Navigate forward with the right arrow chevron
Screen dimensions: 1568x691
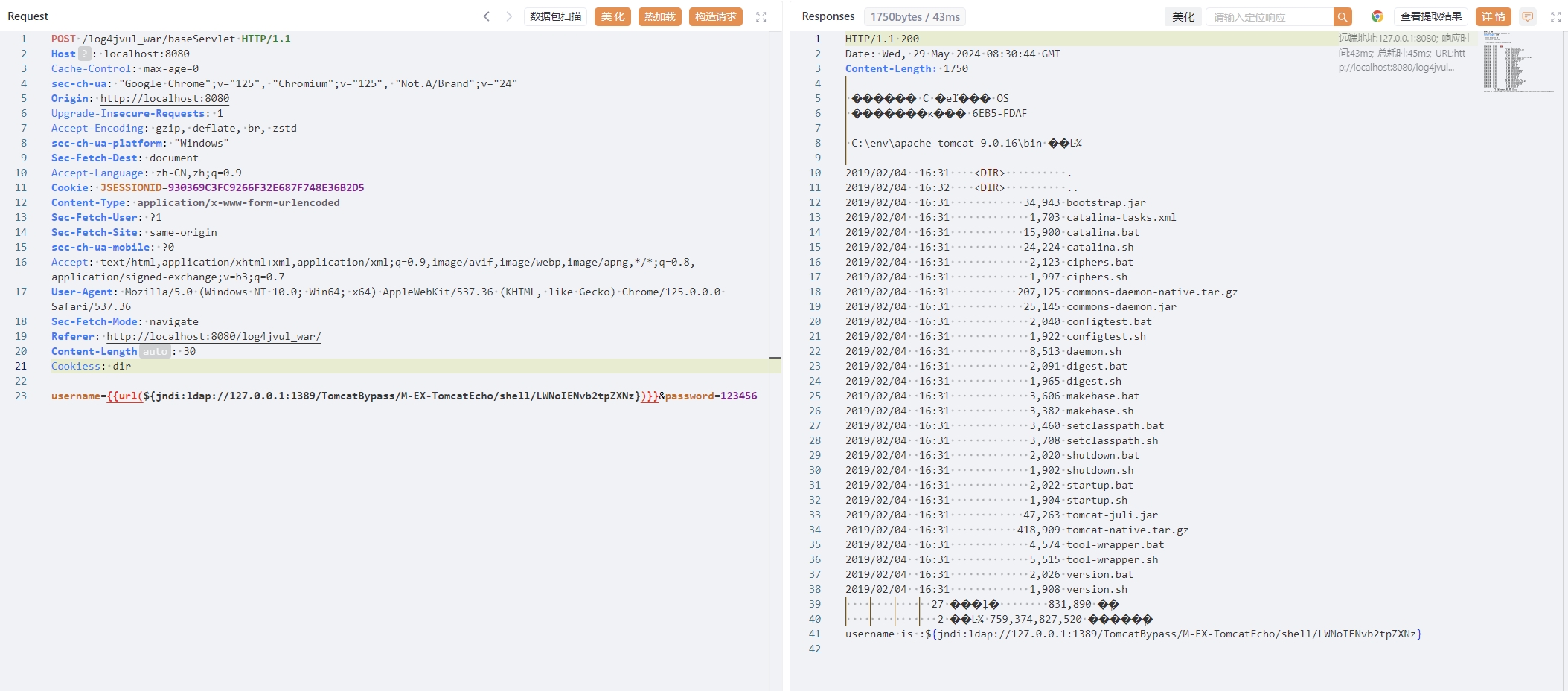point(509,16)
